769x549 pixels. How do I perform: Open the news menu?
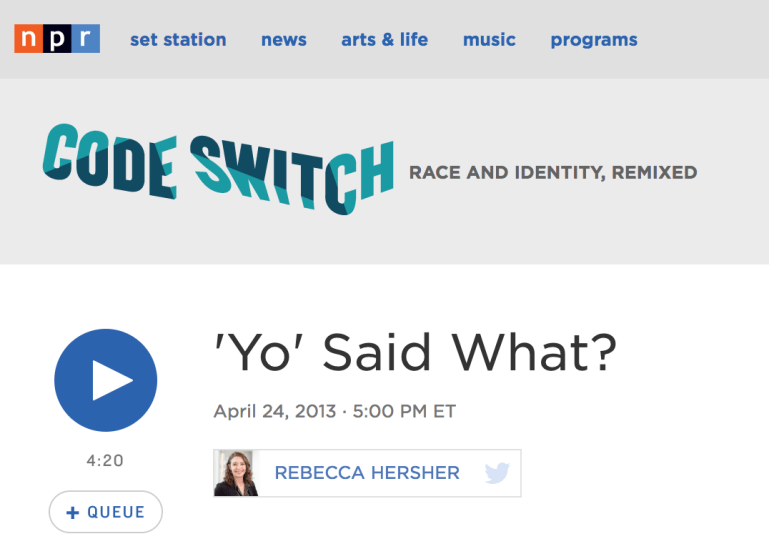tap(283, 40)
